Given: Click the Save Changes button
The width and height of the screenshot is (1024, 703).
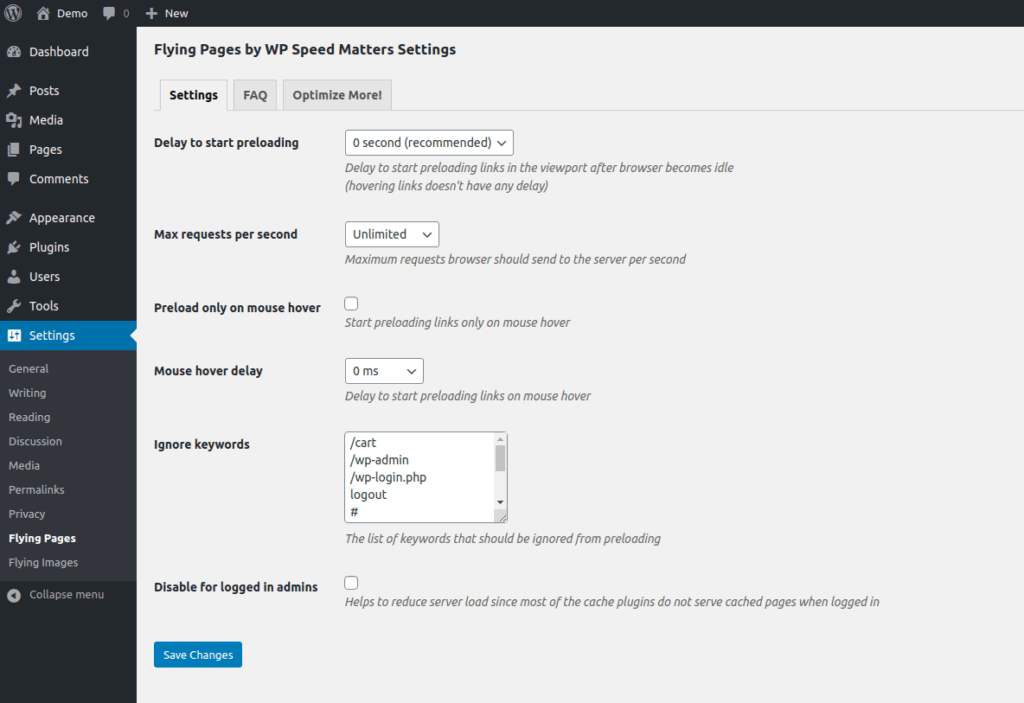Looking at the screenshot, I should 197,654.
